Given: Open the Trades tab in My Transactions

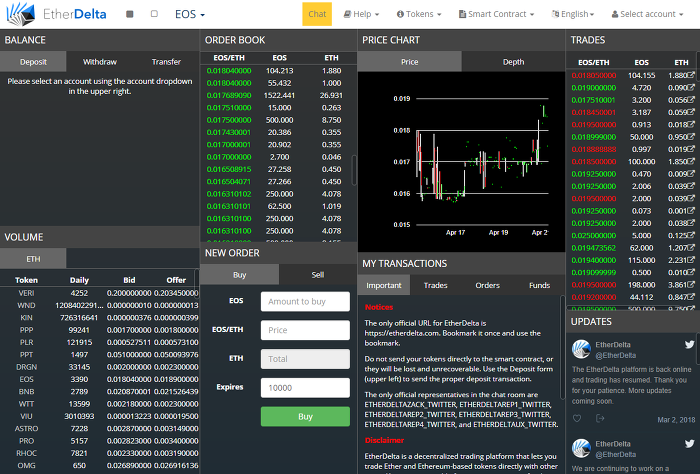Looking at the screenshot, I should pos(435,285).
